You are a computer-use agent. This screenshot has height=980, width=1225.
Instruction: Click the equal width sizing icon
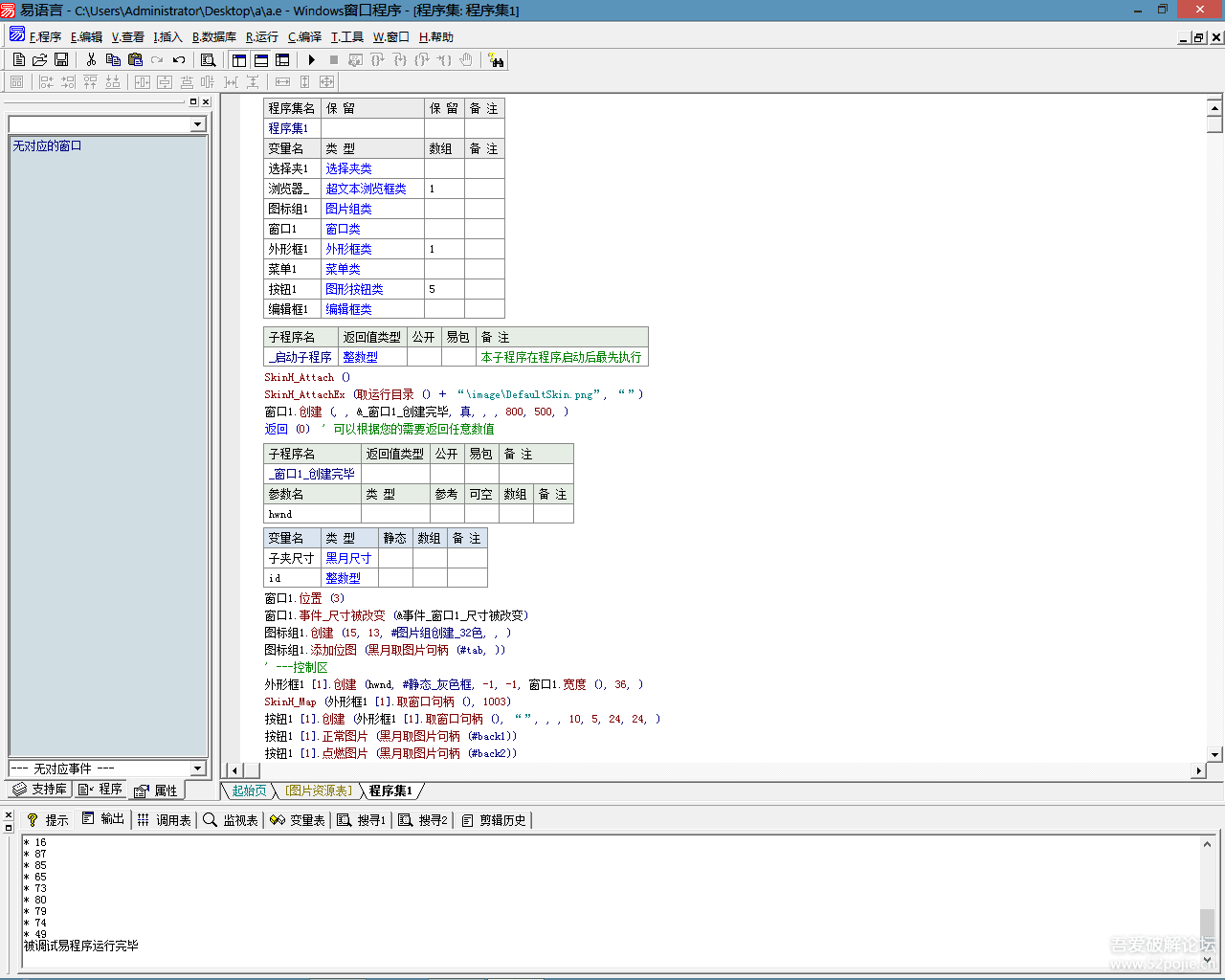point(282,82)
